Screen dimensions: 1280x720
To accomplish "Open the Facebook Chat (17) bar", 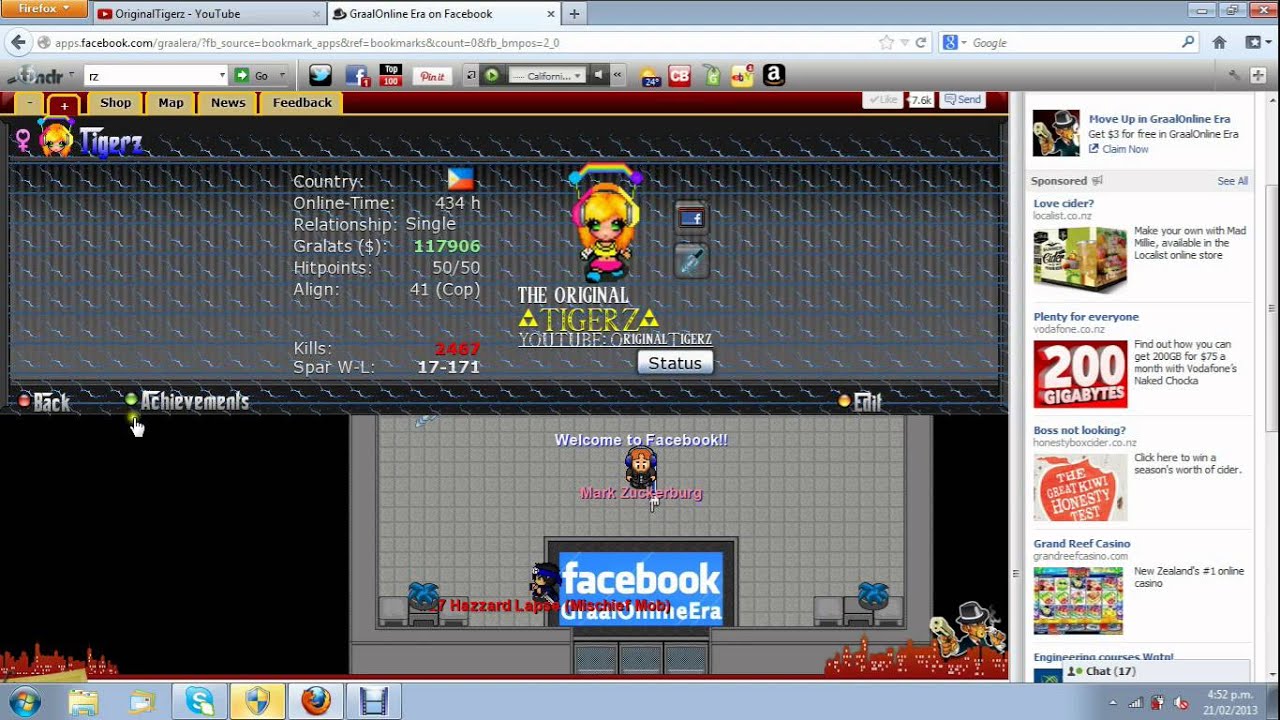I will [x=1155, y=671].
